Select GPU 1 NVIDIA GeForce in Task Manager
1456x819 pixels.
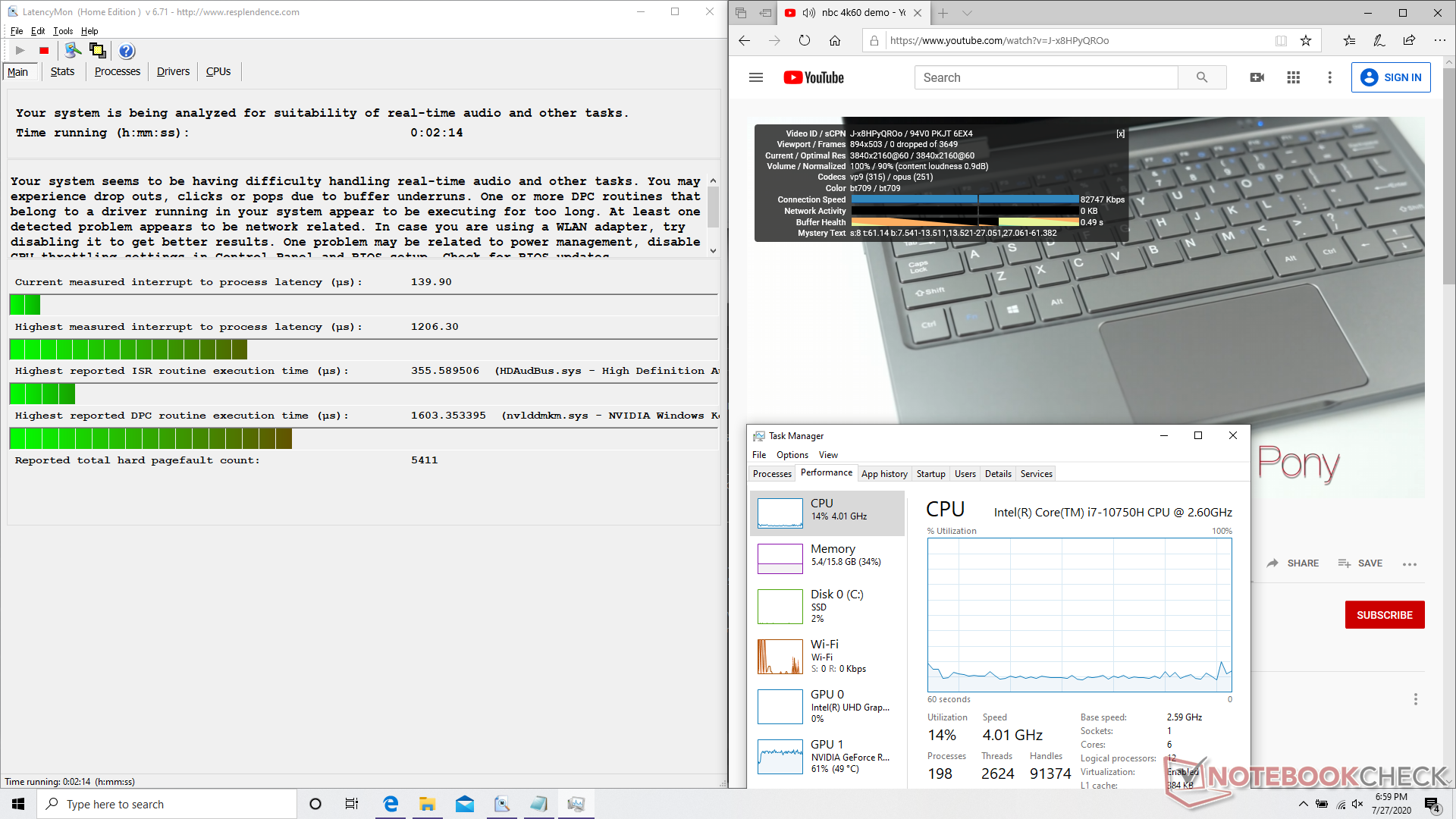[x=827, y=756]
